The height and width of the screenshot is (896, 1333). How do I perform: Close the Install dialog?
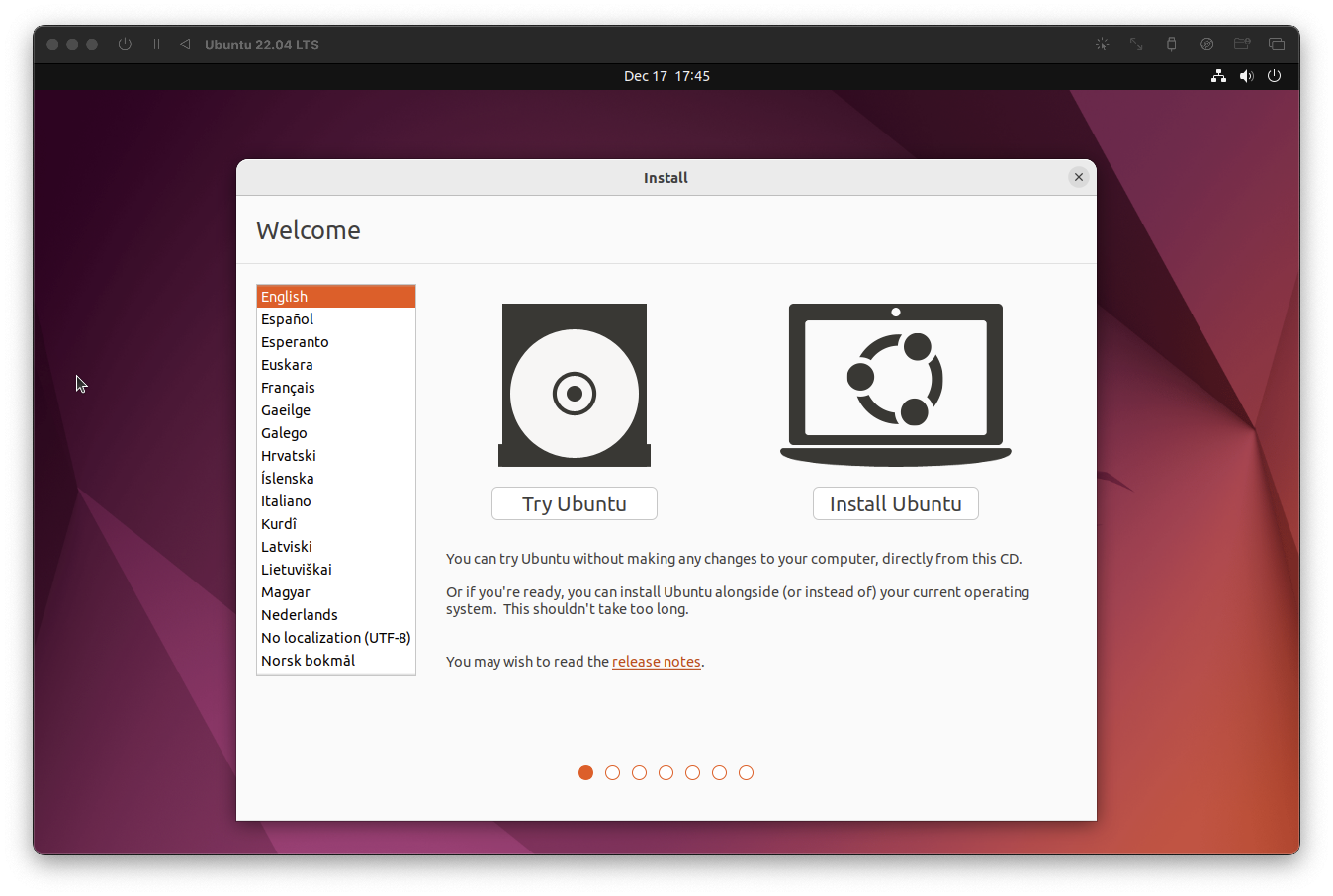tap(1078, 177)
